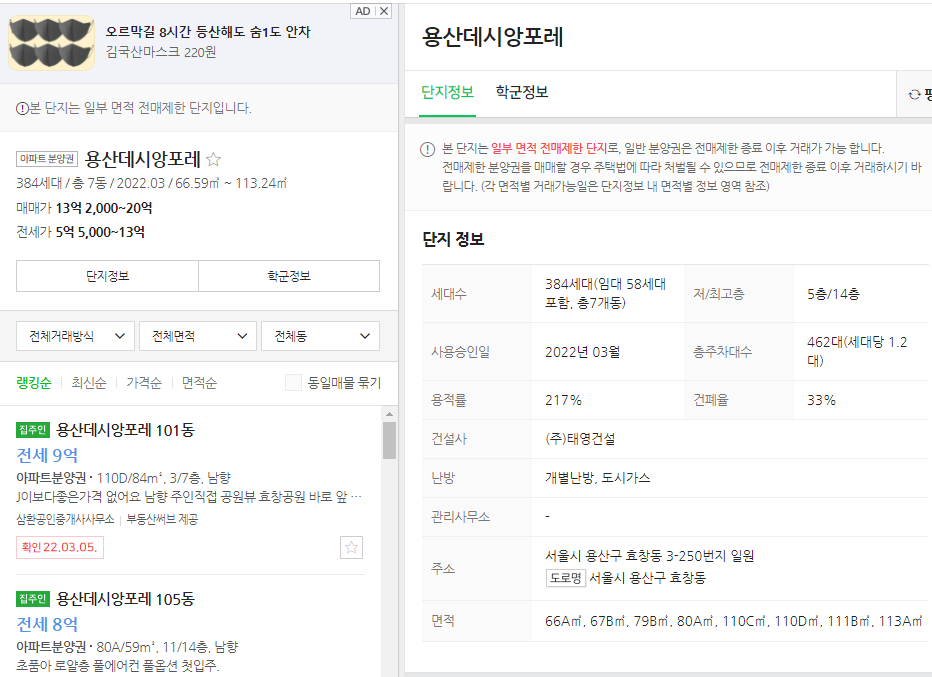Screen dimensions: 932x677
Task: Sort listings by 랭킹순
Action: pos(34,383)
